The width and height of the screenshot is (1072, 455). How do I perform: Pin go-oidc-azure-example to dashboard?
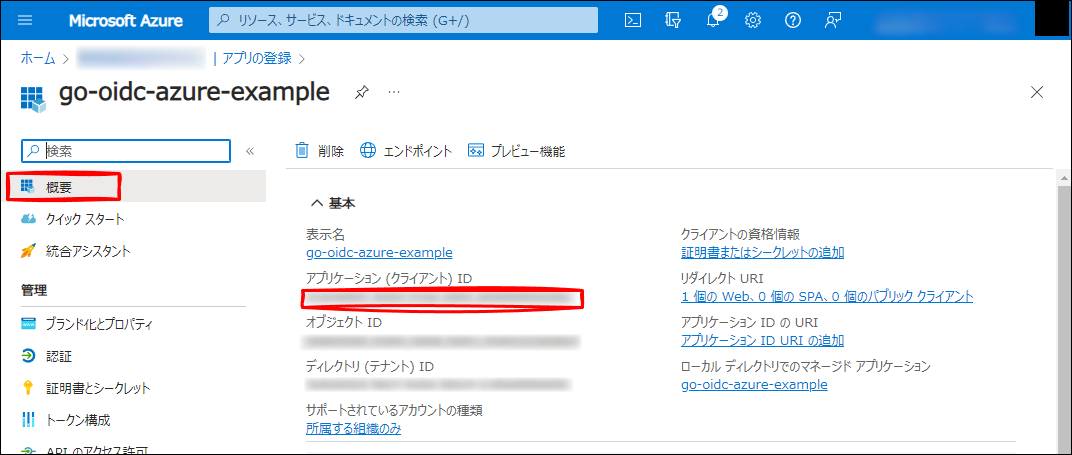click(x=362, y=92)
